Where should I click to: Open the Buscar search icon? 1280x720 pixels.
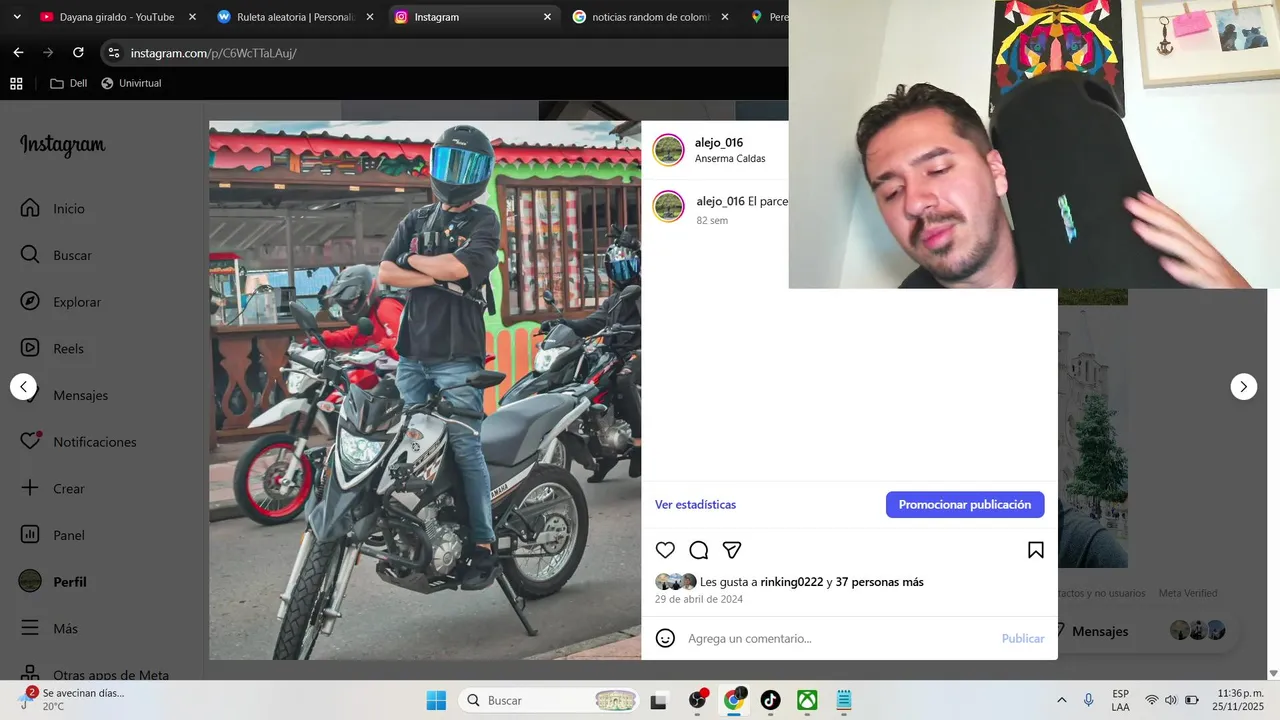click(30, 255)
